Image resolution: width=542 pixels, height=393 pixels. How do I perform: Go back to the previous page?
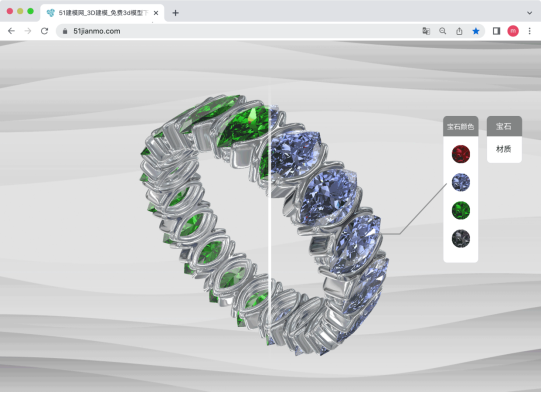[11, 31]
